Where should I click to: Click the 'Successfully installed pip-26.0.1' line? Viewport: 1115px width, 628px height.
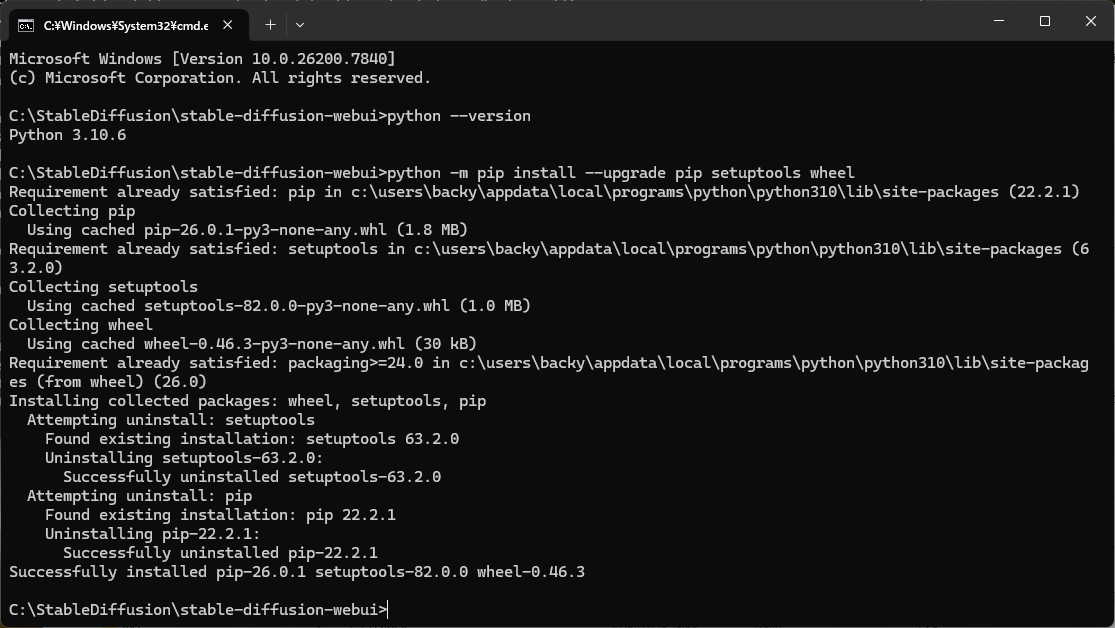(x=297, y=572)
